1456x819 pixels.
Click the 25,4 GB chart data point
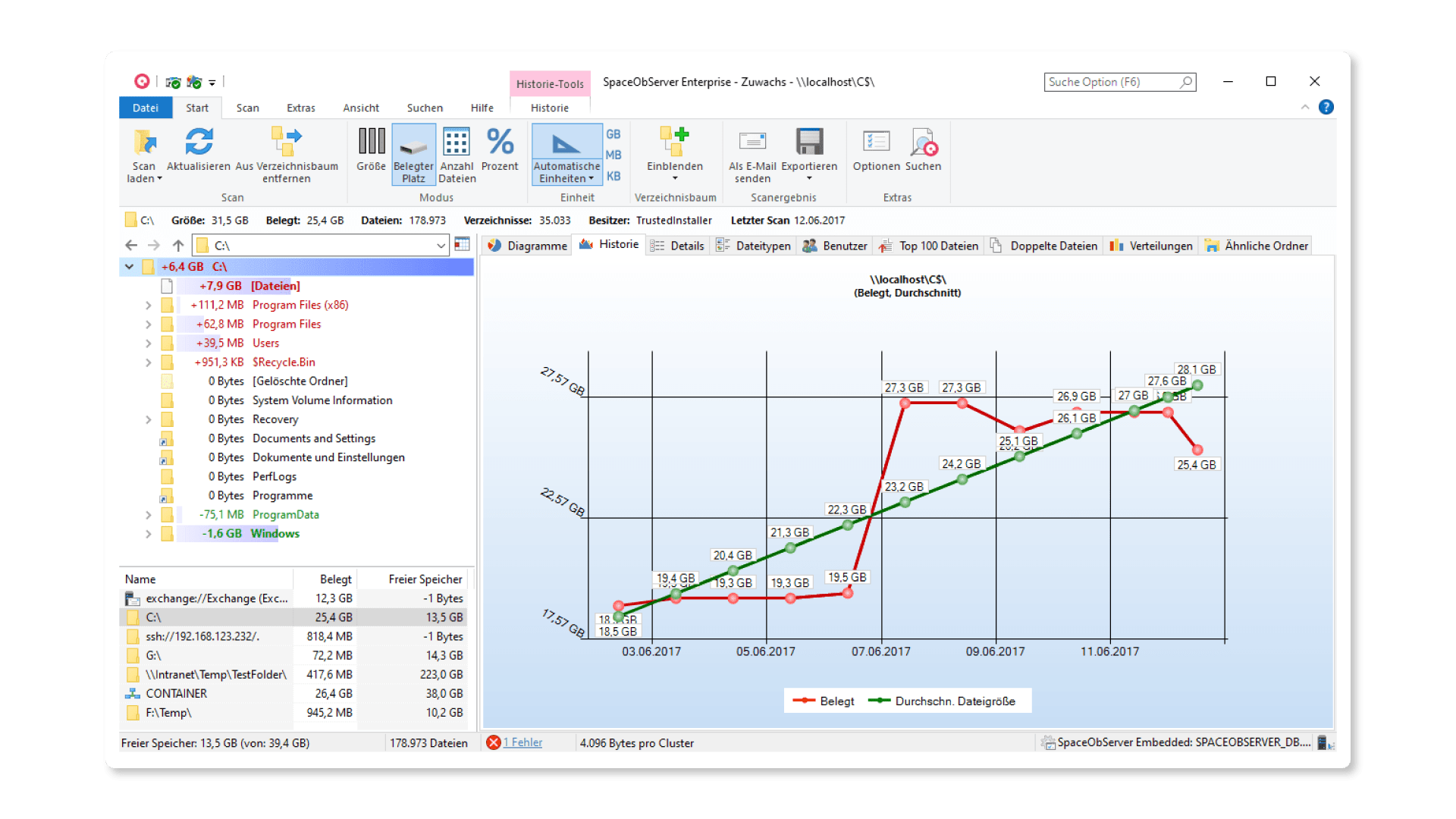1197,450
